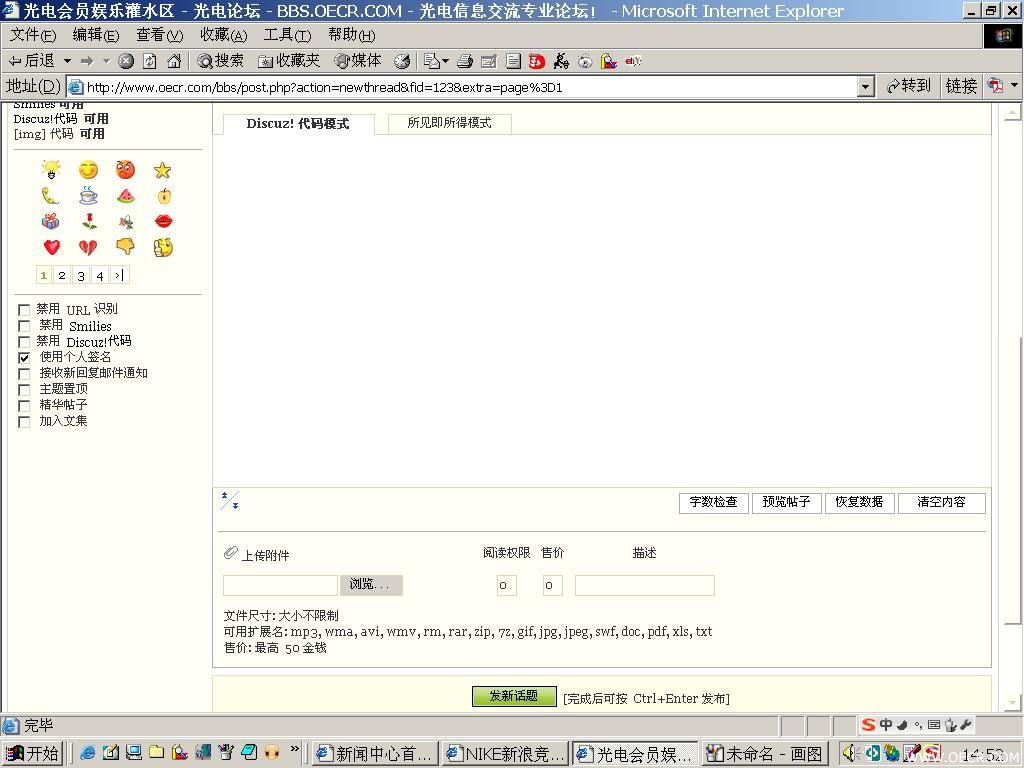The image size is (1024, 768).
Task: Open the 帮助 menu
Action: pos(351,35)
